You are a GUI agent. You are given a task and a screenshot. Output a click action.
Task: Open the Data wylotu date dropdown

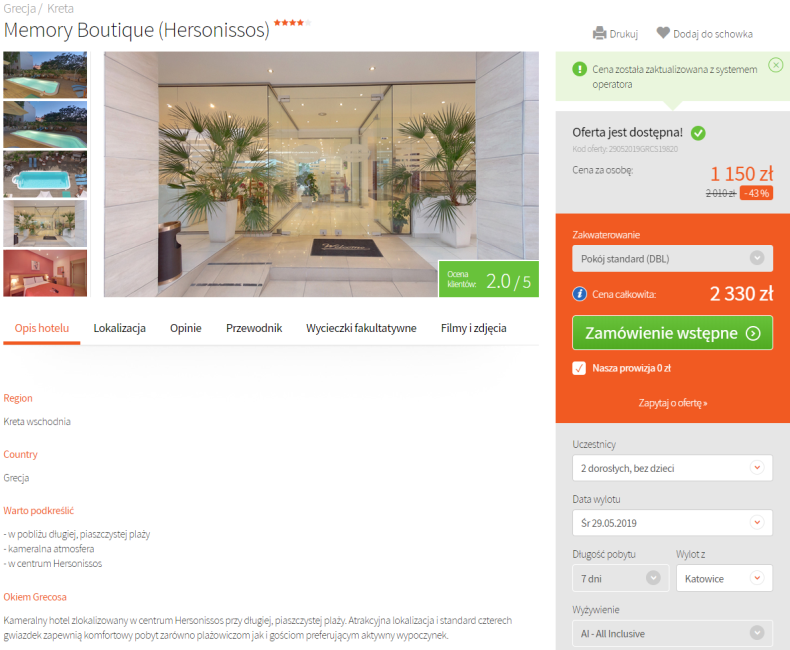pos(672,523)
